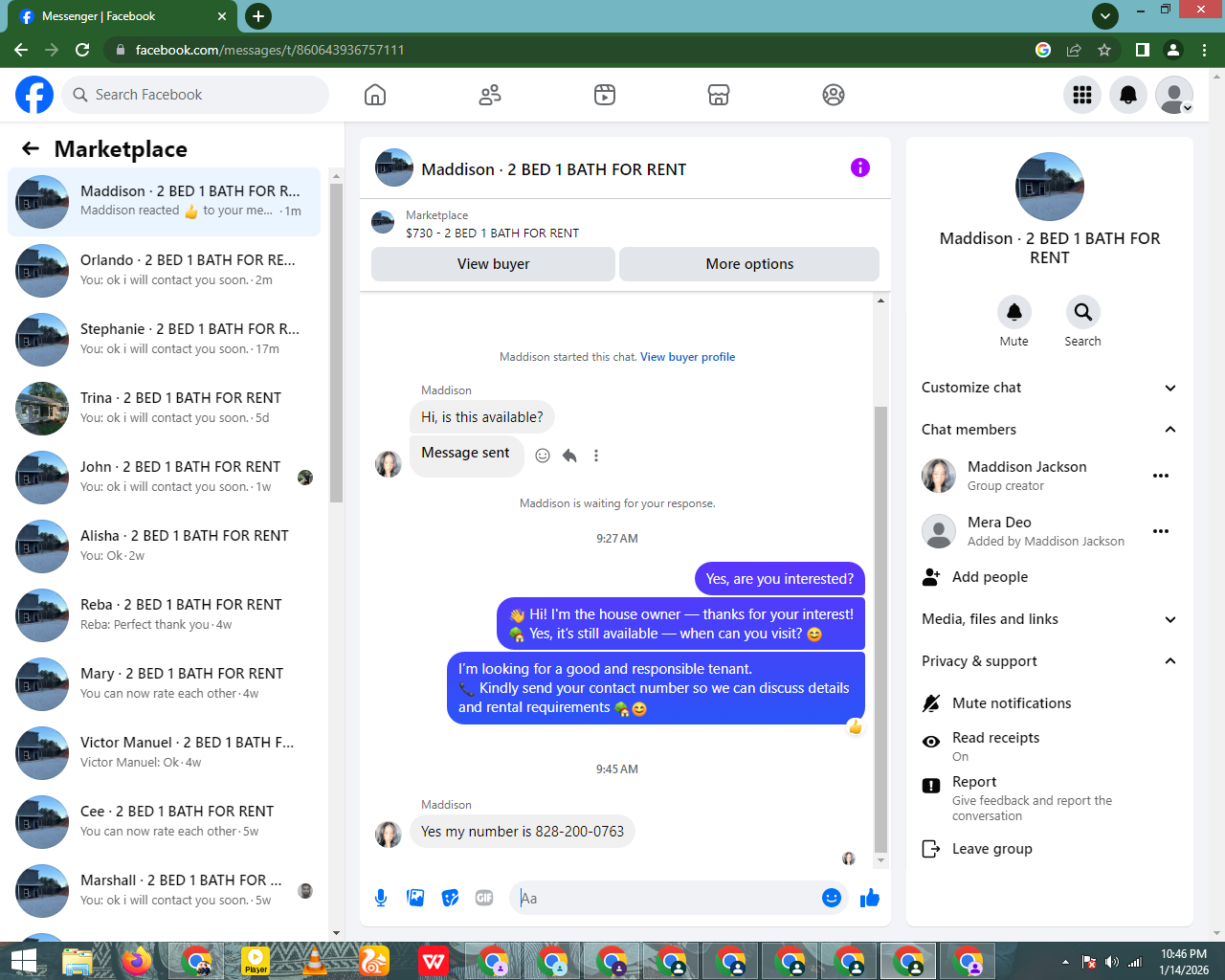
Task: Choose a sticker icon
Action: coord(450,898)
